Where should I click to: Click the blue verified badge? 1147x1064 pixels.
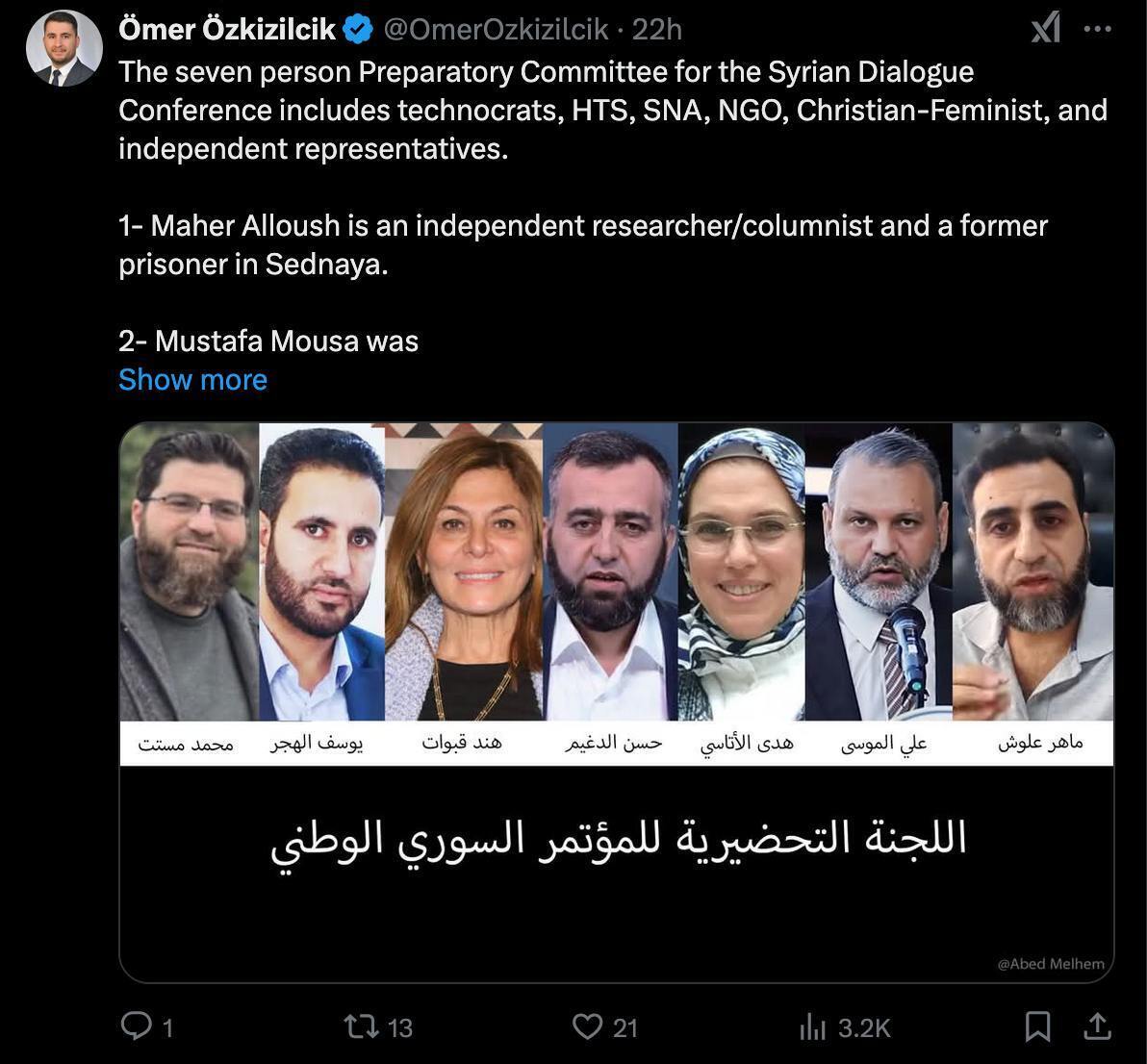click(x=358, y=30)
